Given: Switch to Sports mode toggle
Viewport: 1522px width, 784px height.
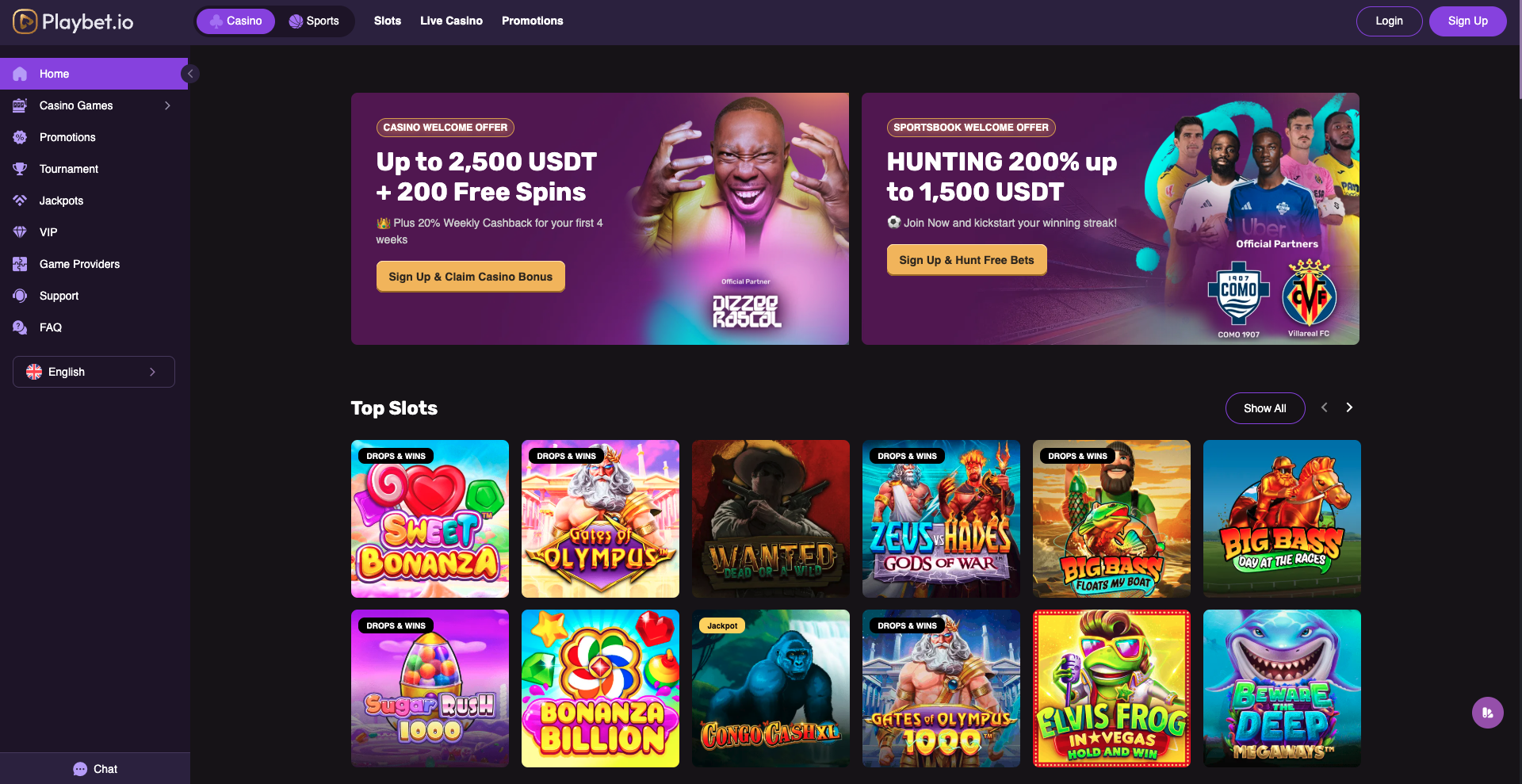Looking at the screenshot, I should [x=315, y=21].
